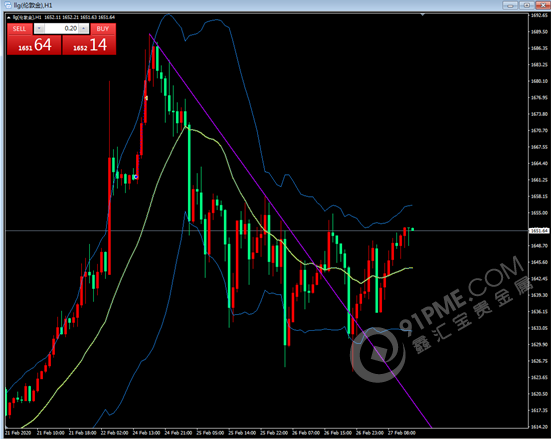This screenshot has height=439, width=551.
Task: Click the 1670.70 level on price scale
Action: (x=539, y=130)
